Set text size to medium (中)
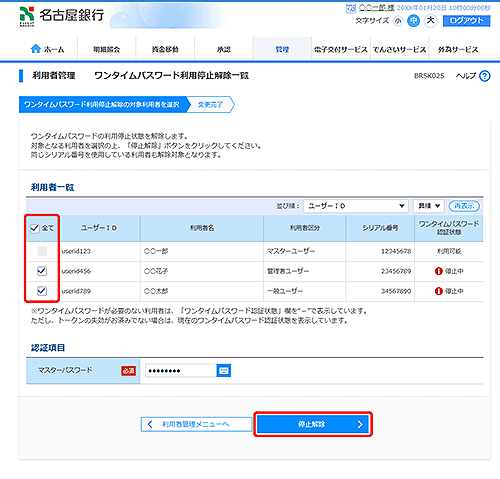The width and height of the screenshot is (500, 479). tap(413, 21)
